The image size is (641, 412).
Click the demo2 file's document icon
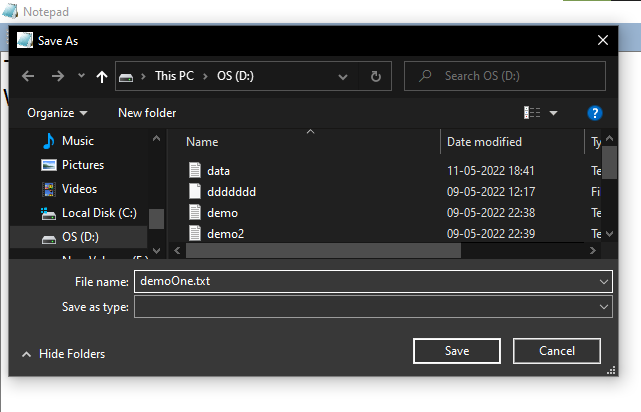click(x=195, y=233)
